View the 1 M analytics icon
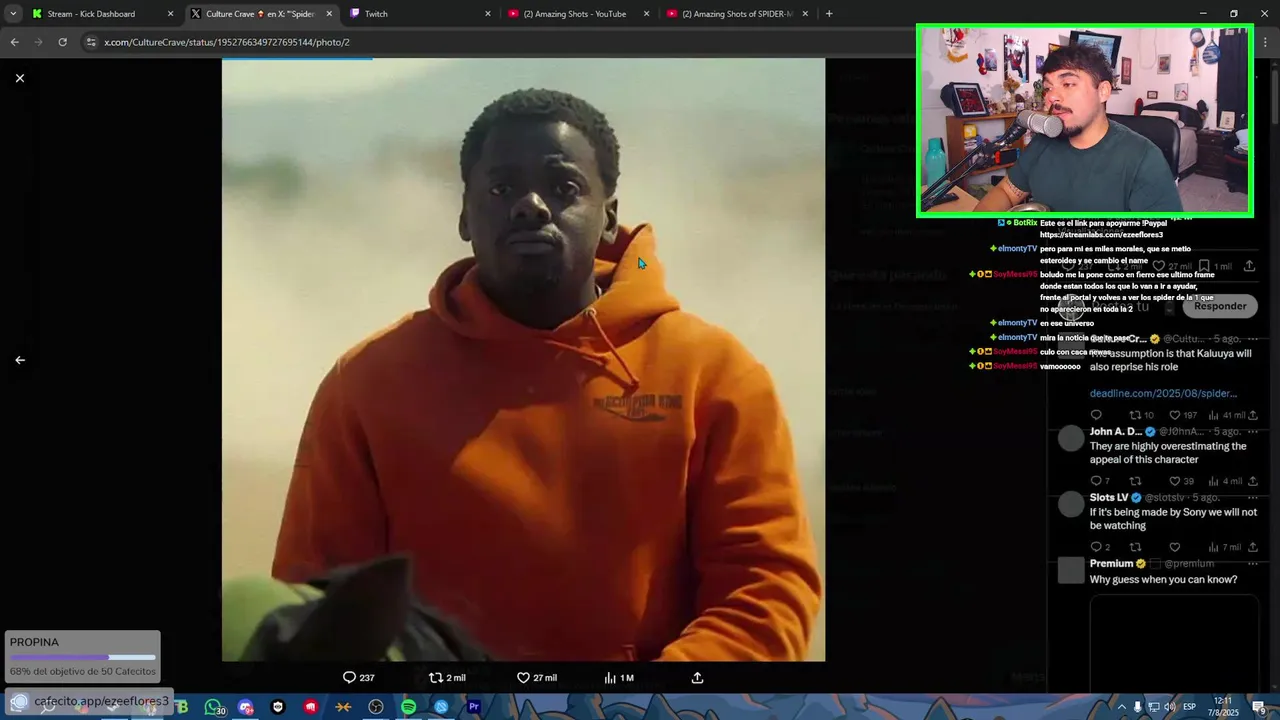Screen dimensions: 1280x720 (x=619, y=678)
